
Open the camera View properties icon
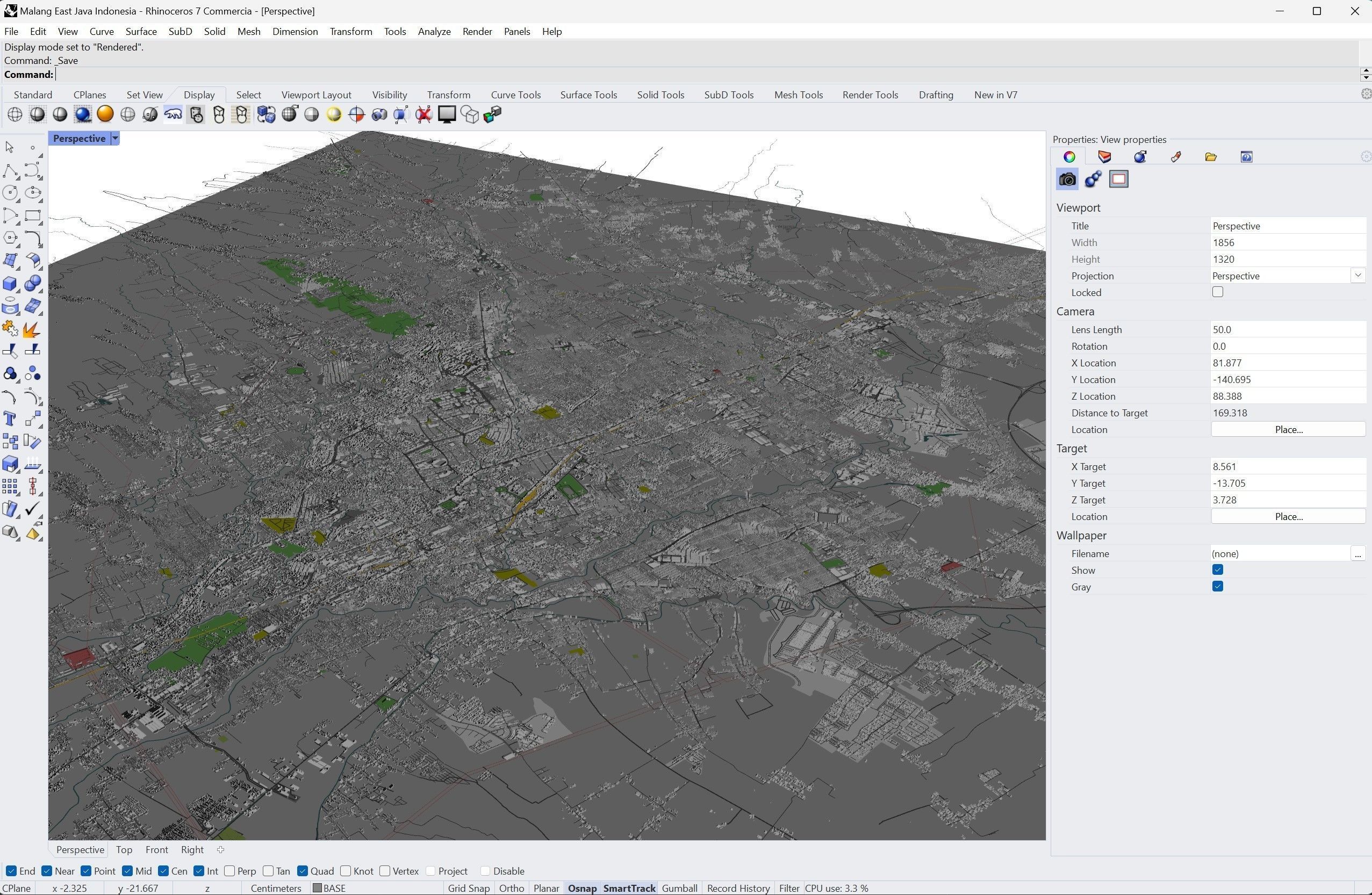(x=1067, y=179)
